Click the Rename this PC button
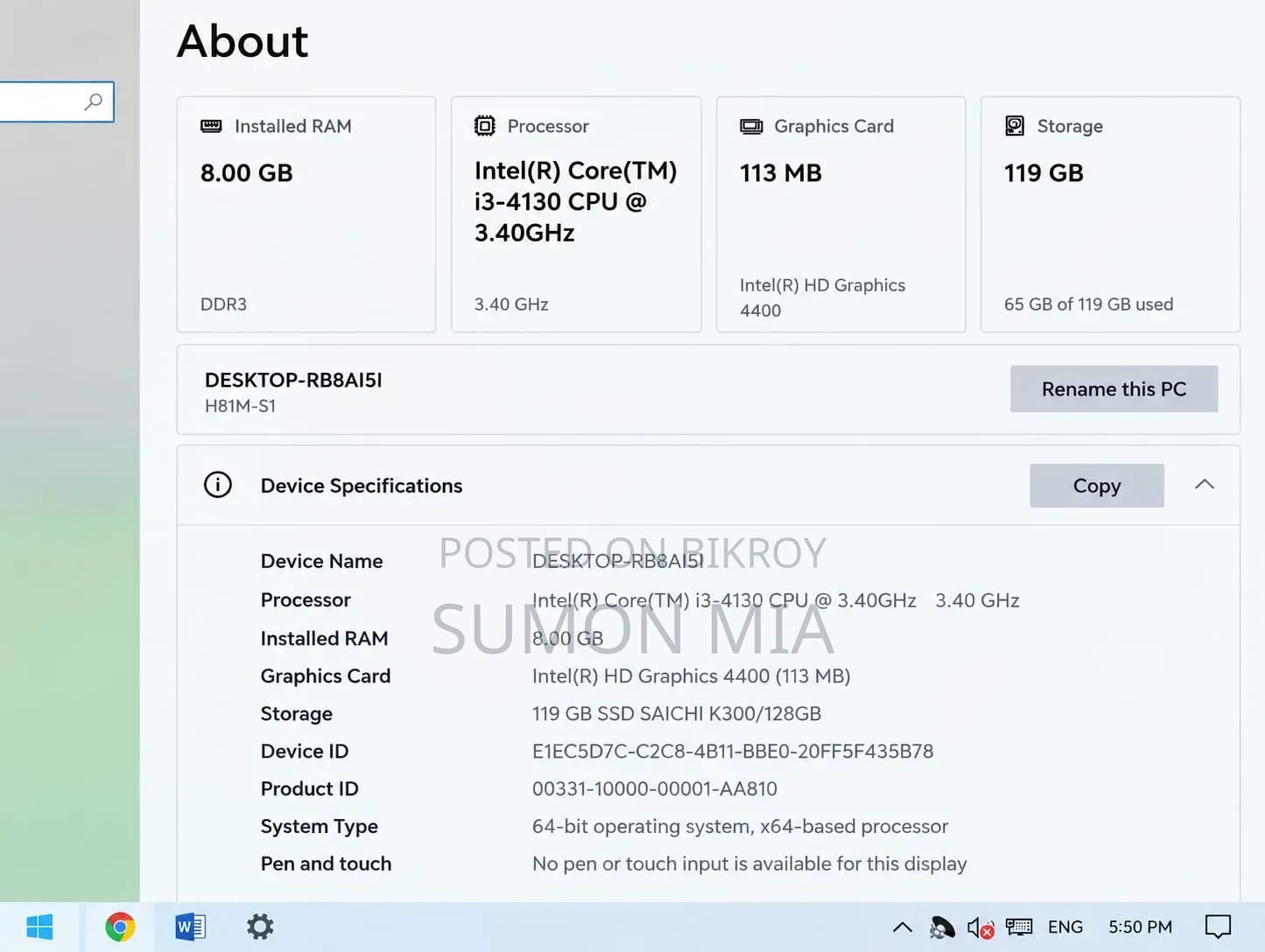This screenshot has height=952, width=1265. click(1114, 389)
